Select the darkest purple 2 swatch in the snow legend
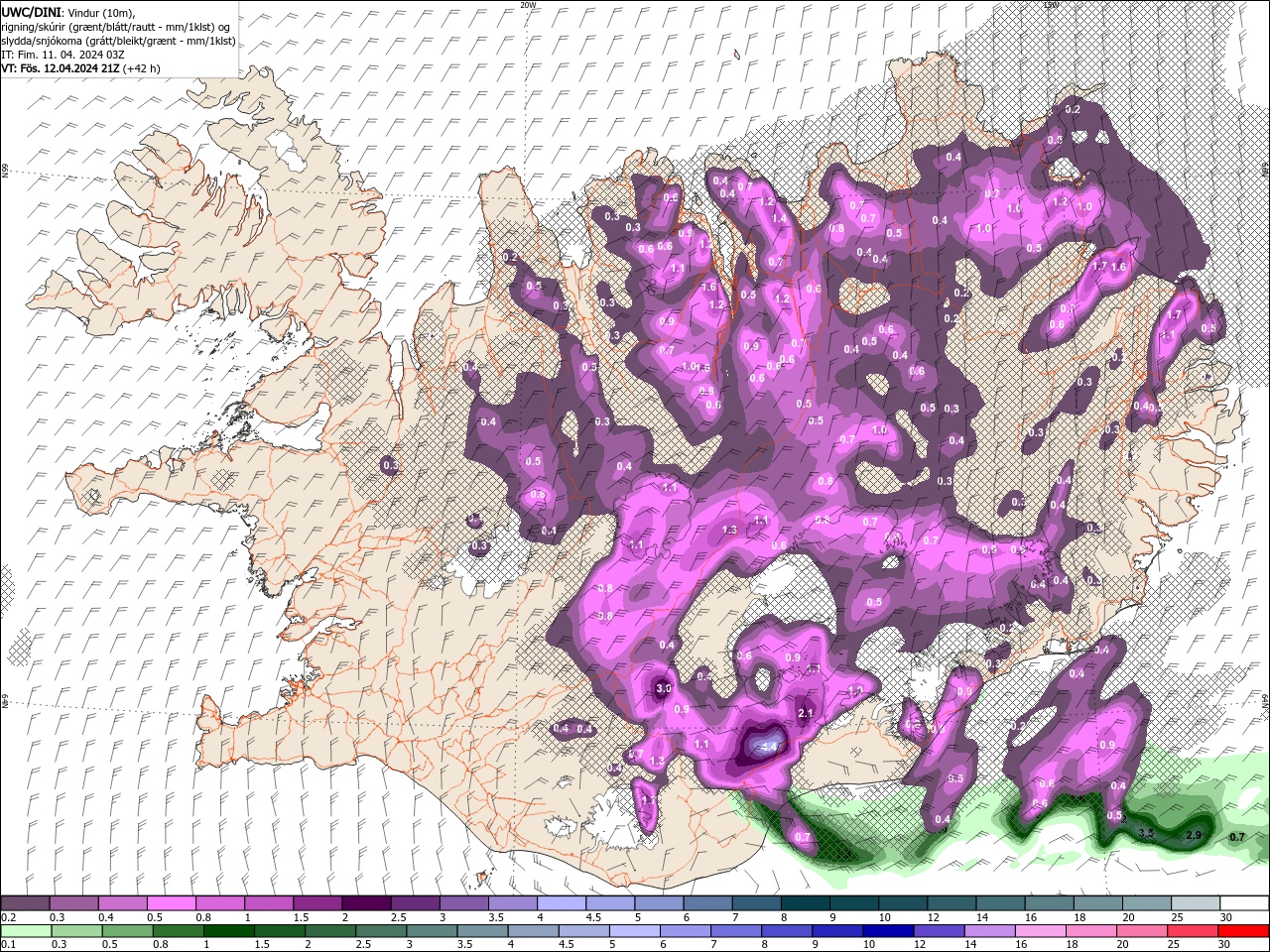This screenshot has width=1270, height=952. [x=366, y=903]
